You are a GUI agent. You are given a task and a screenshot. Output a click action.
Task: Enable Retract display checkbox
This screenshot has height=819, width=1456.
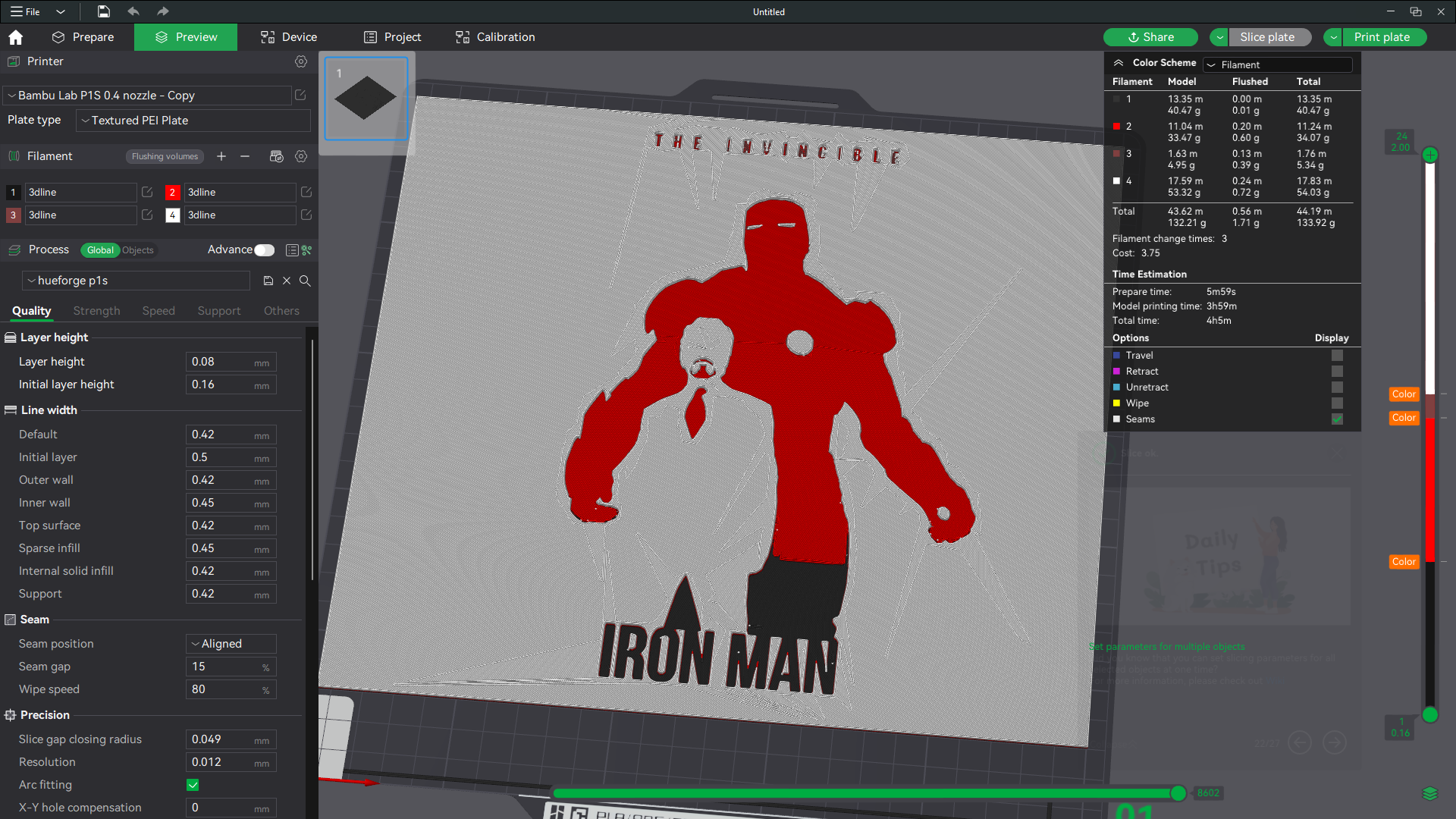click(1337, 372)
